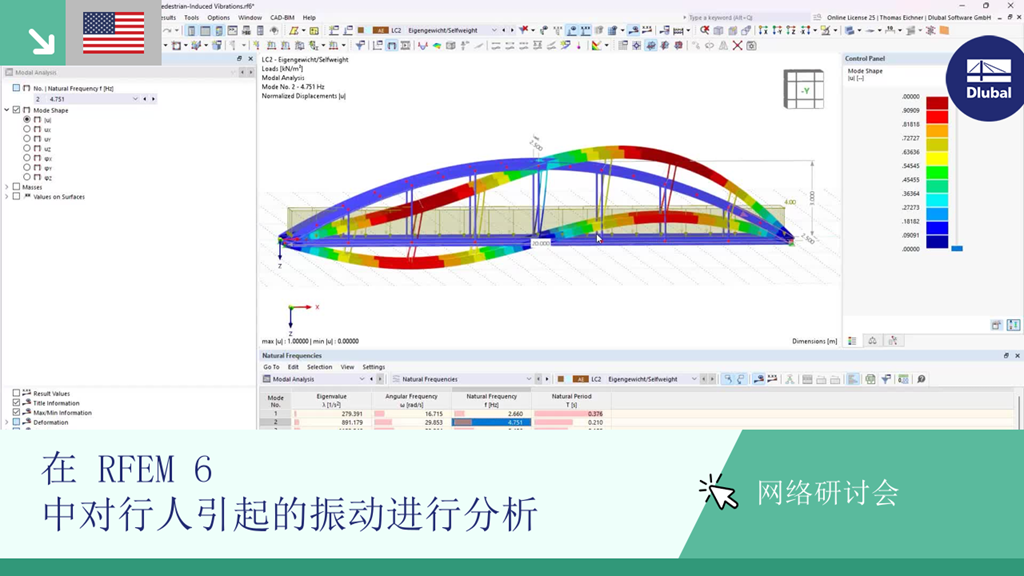This screenshot has height=576, width=1024.
Task: Go to the next mode with the navigator arrow
Action: point(153,99)
